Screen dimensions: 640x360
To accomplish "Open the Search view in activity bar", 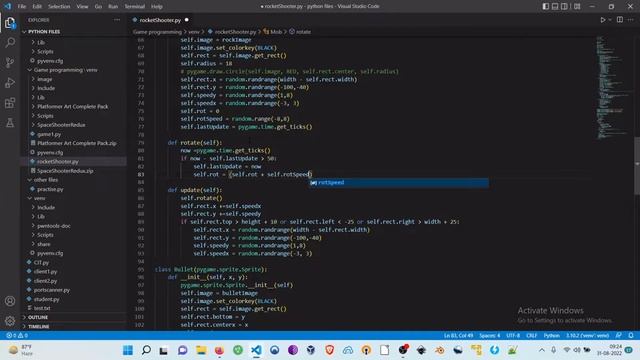I will (x=10, y=42).
